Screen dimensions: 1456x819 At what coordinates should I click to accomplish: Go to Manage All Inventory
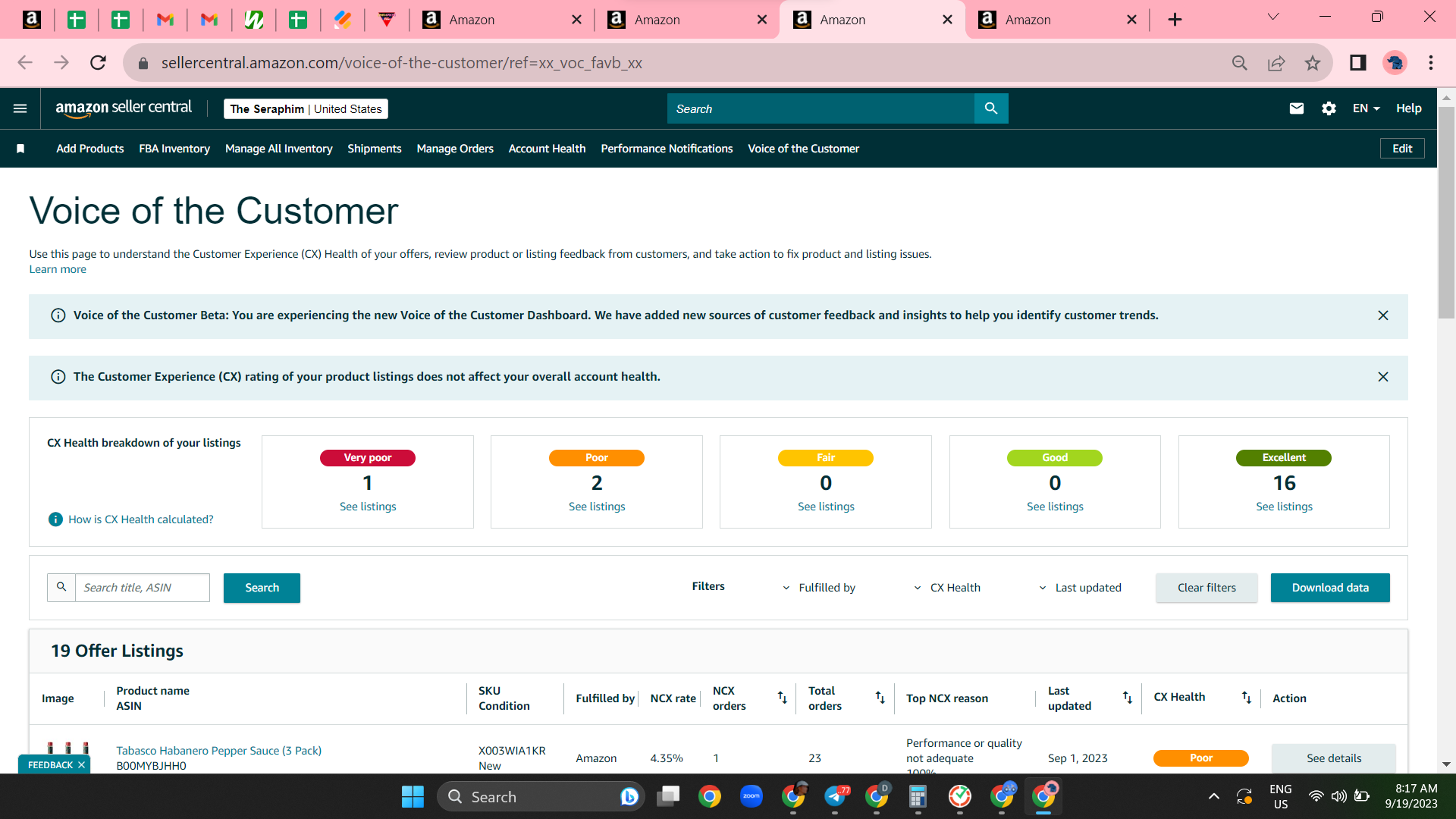[x=279, y=149]
